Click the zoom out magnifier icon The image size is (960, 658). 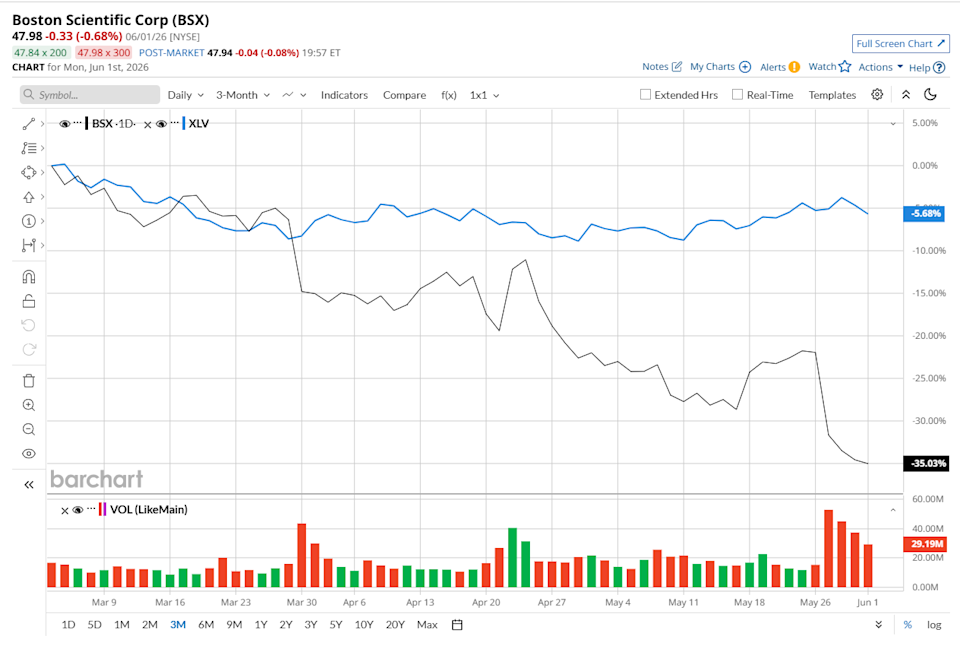click(x=28, y=430)
